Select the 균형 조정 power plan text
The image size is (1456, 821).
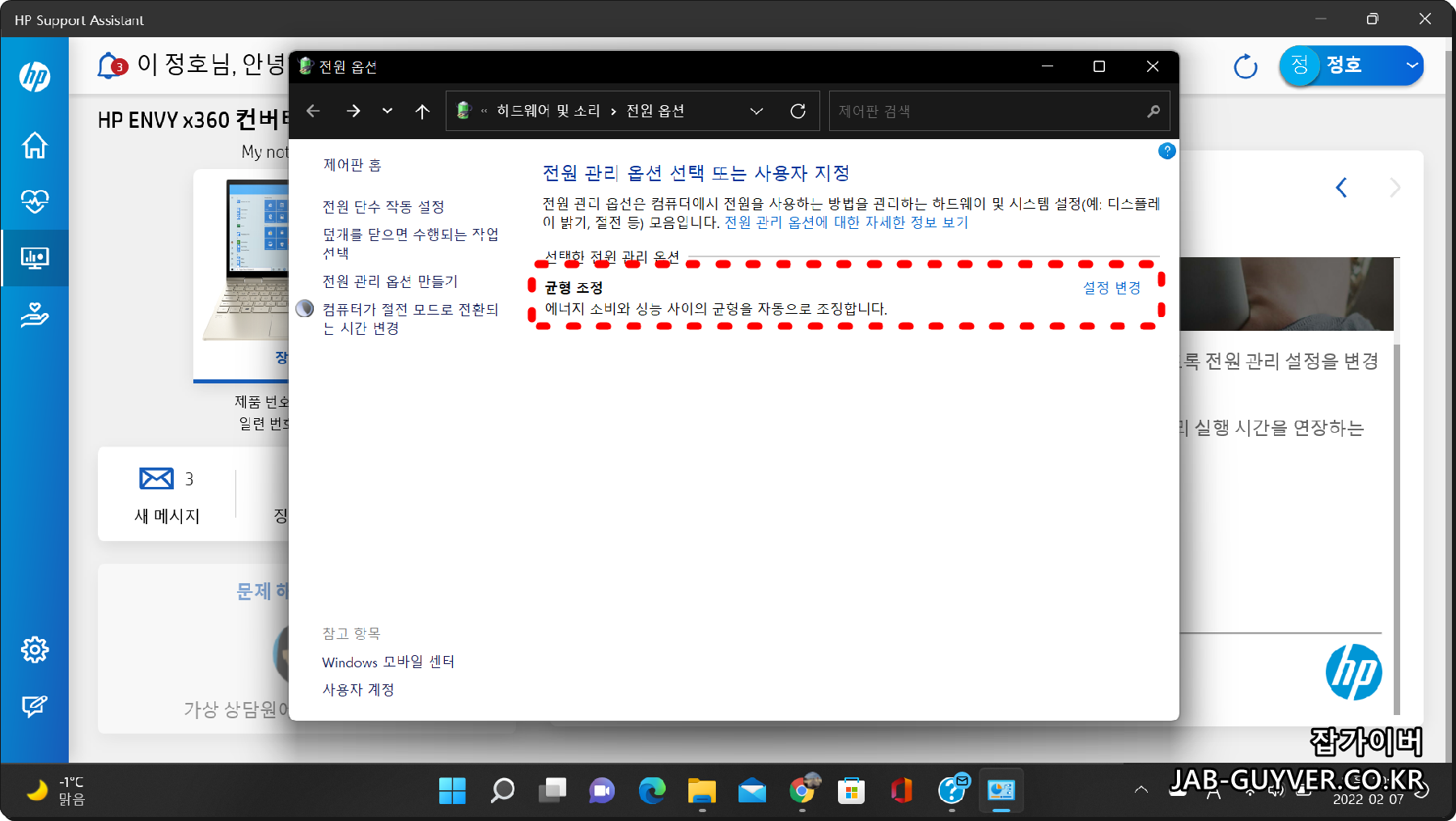click(574, 288)
